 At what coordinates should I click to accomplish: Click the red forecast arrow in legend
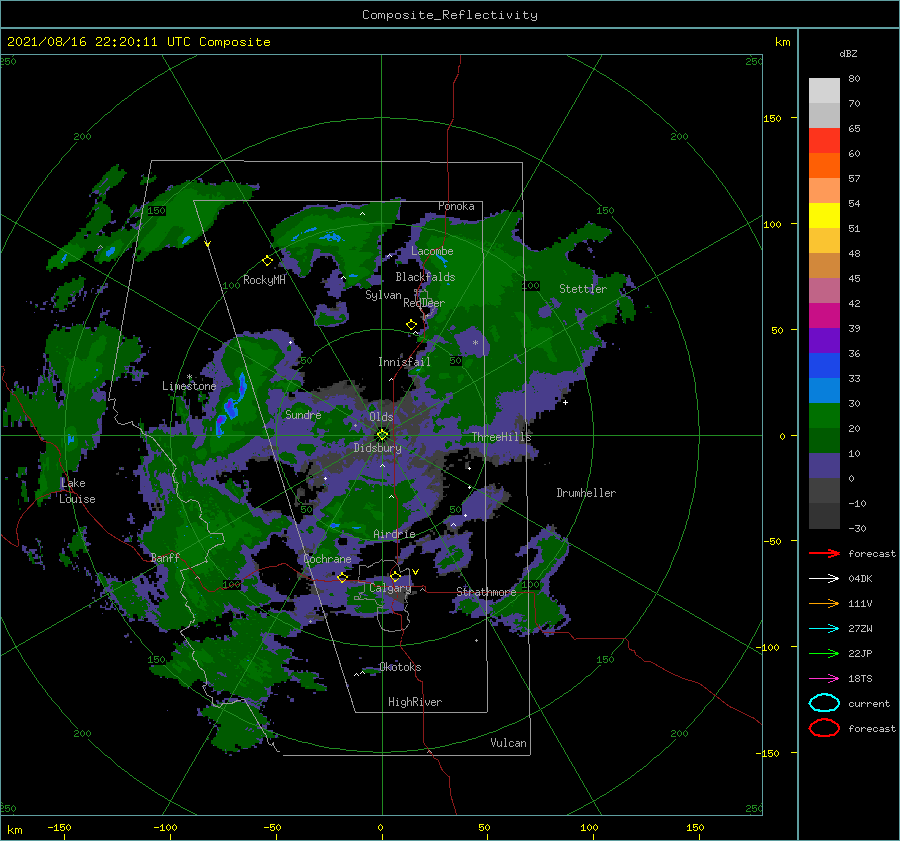click(824, 553)
